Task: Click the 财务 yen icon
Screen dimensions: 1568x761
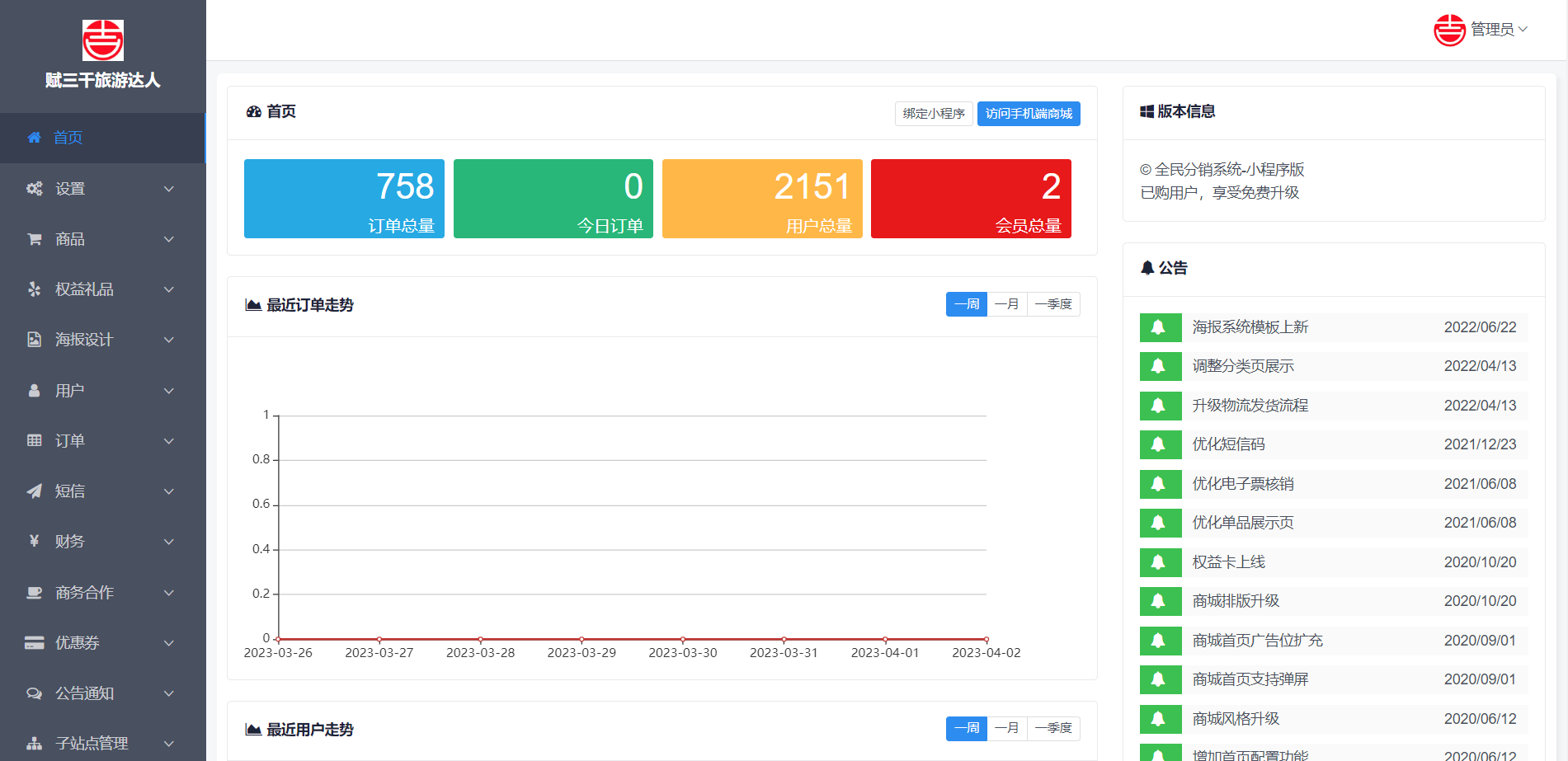Action: click(x=34, y=542)
